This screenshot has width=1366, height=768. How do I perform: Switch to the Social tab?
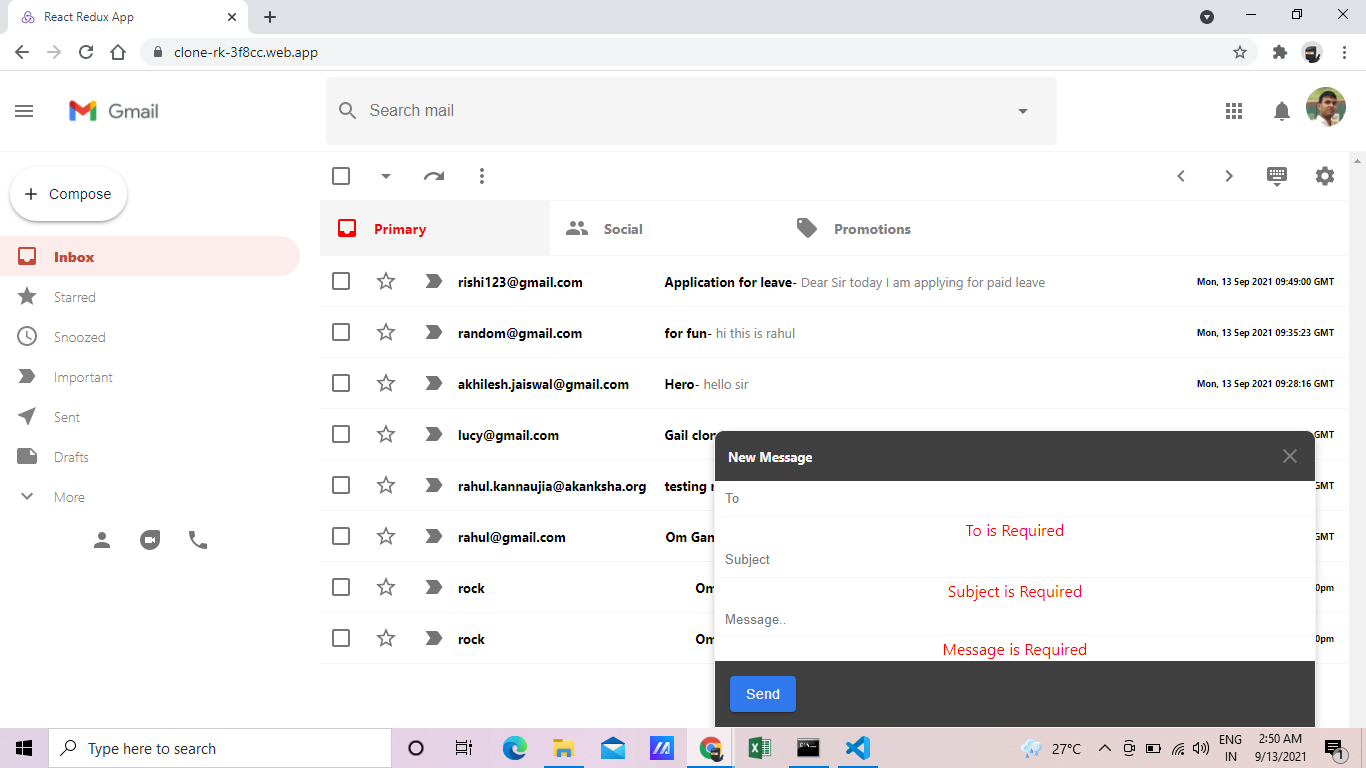click(x=665, y=229)
